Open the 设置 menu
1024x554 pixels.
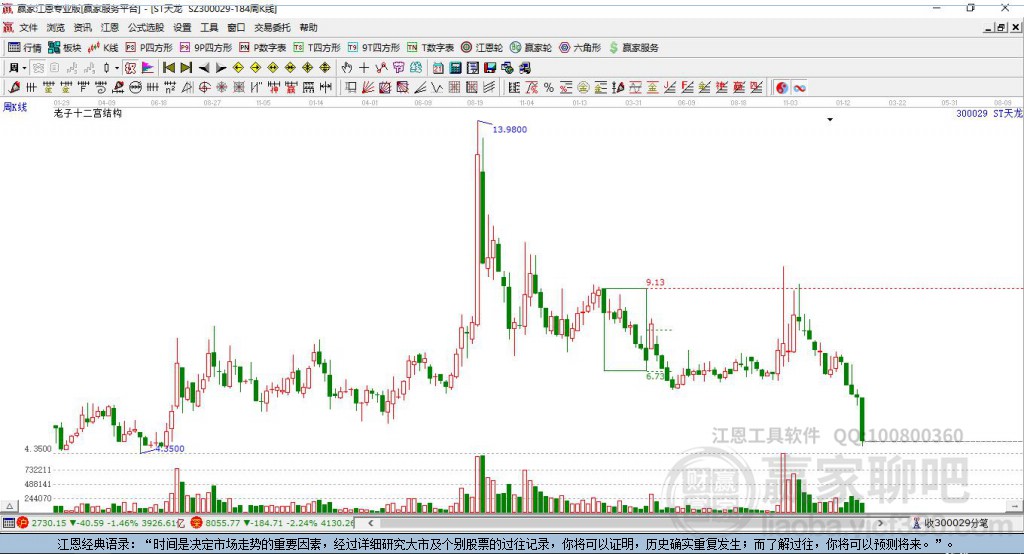point(182,27)
